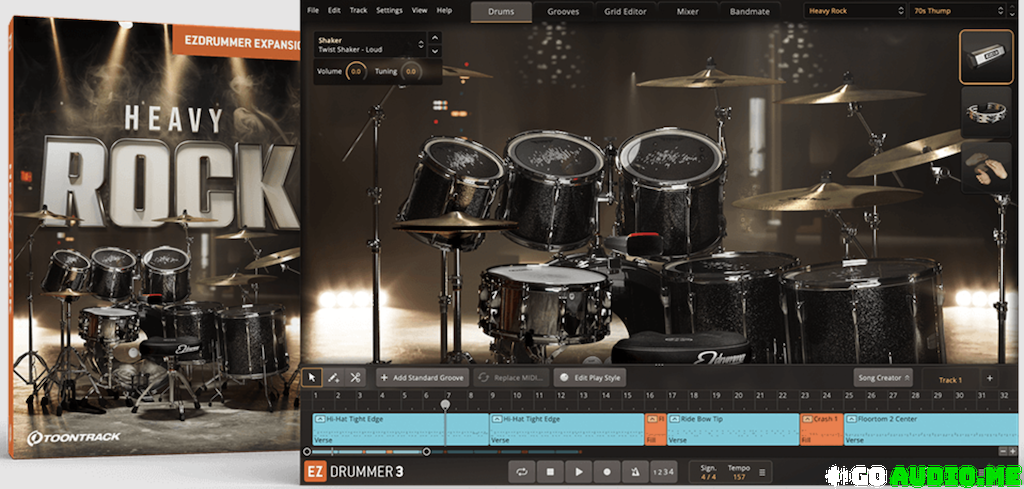This screenshot has width=1024, height=489.
Task: Open the File menu
Action: tap(313, 10)
